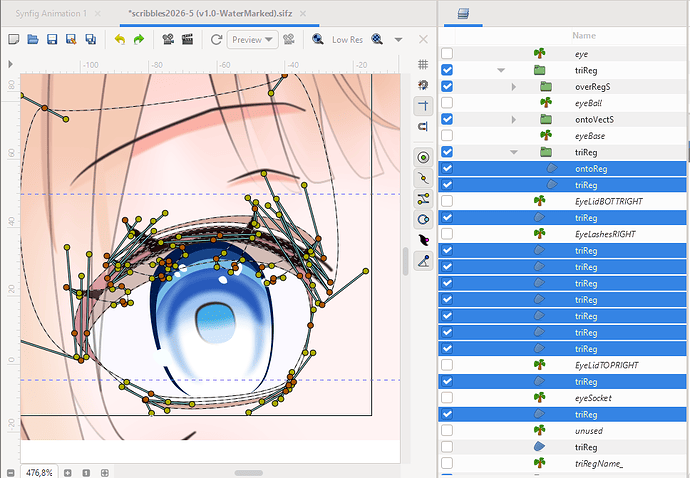
Task: Redo the last undone action
Action: click(x=139, y=39)
